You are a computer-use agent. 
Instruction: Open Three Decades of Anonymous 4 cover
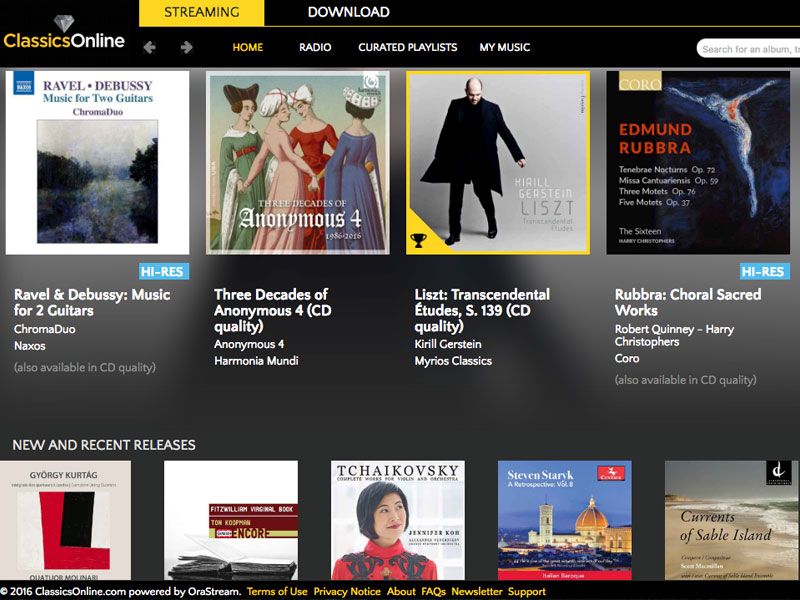pos(297,163)
